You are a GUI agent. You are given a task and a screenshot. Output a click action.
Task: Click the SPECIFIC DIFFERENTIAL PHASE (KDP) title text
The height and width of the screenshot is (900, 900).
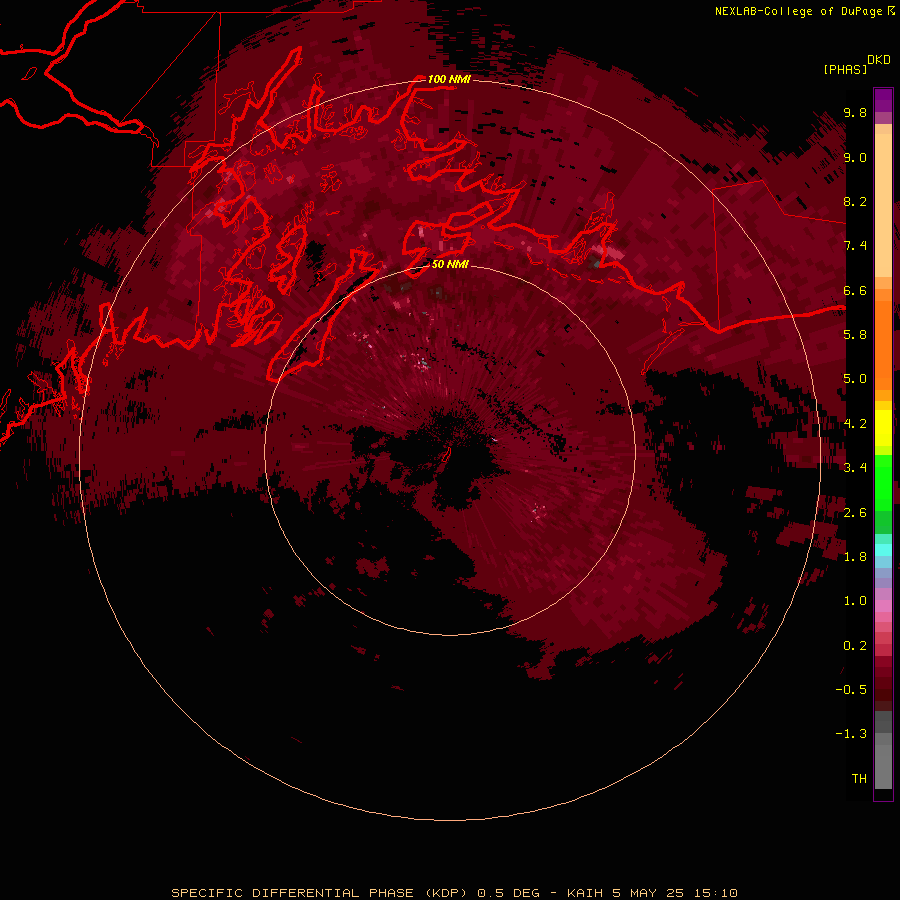pyautogui.click(x=317, y=893)
